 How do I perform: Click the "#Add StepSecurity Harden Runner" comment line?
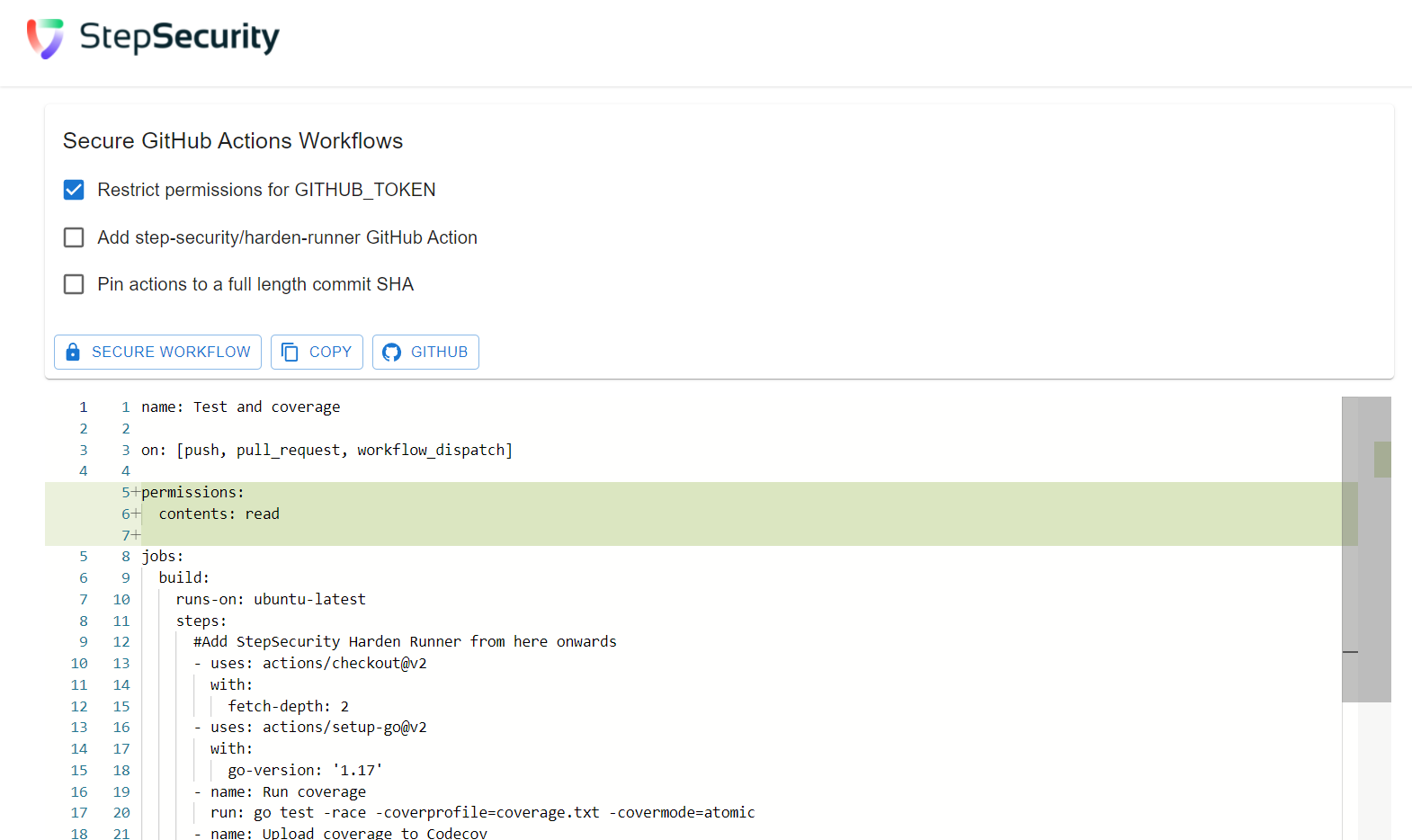[405, 641]
